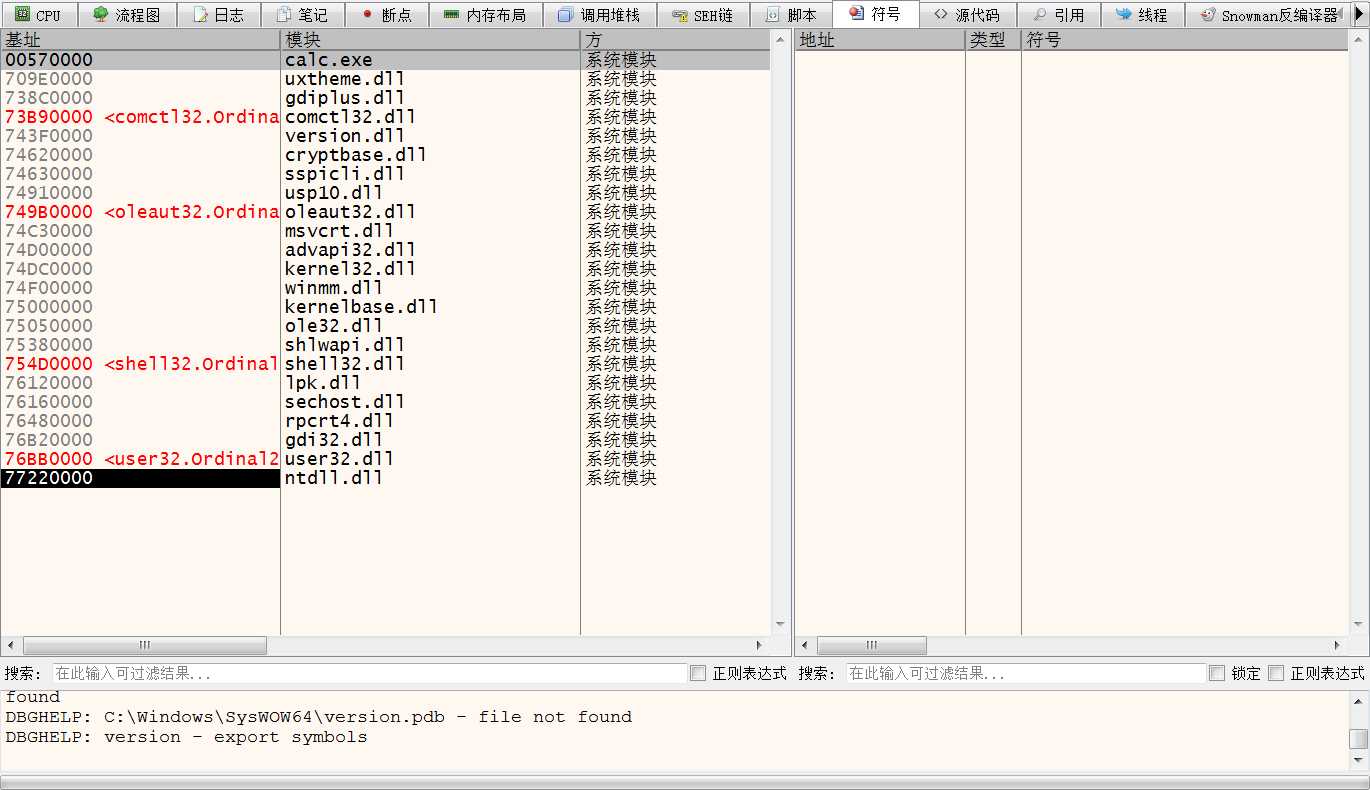Open the 源代码 source tab
The height and width of the screenshot is (790, 1370).
click(x=967, y=14)
